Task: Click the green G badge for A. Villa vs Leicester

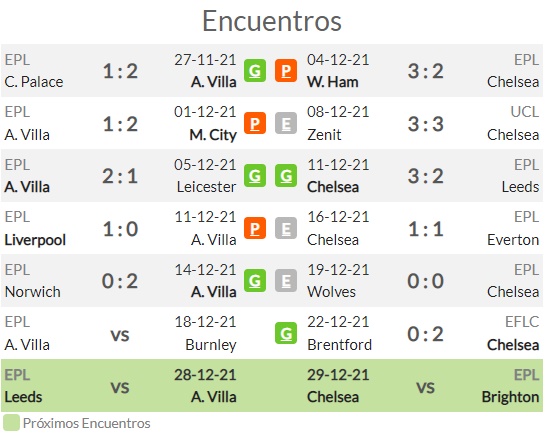Action: pos(255,176)
